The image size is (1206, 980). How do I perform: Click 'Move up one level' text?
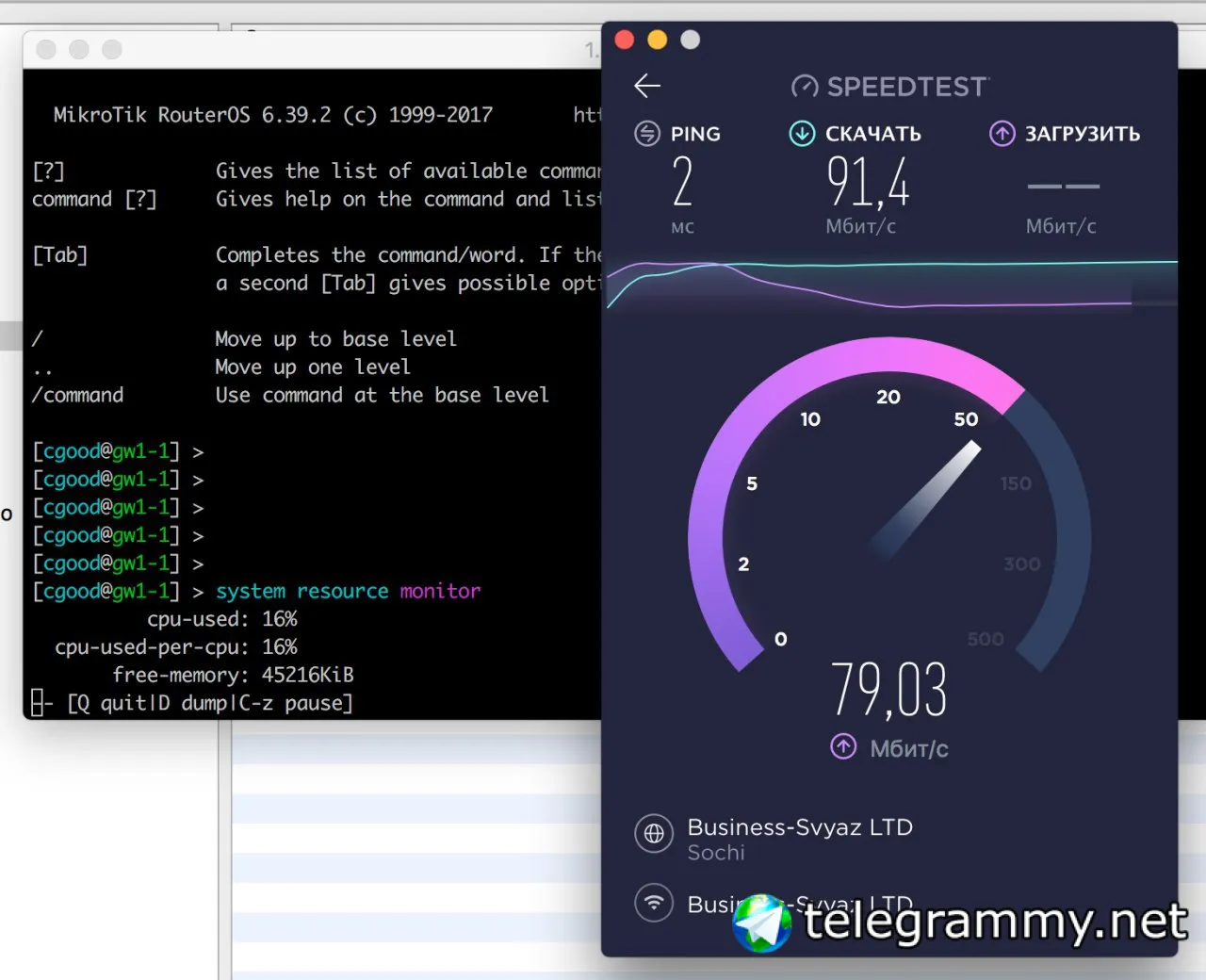coord(313,367)
